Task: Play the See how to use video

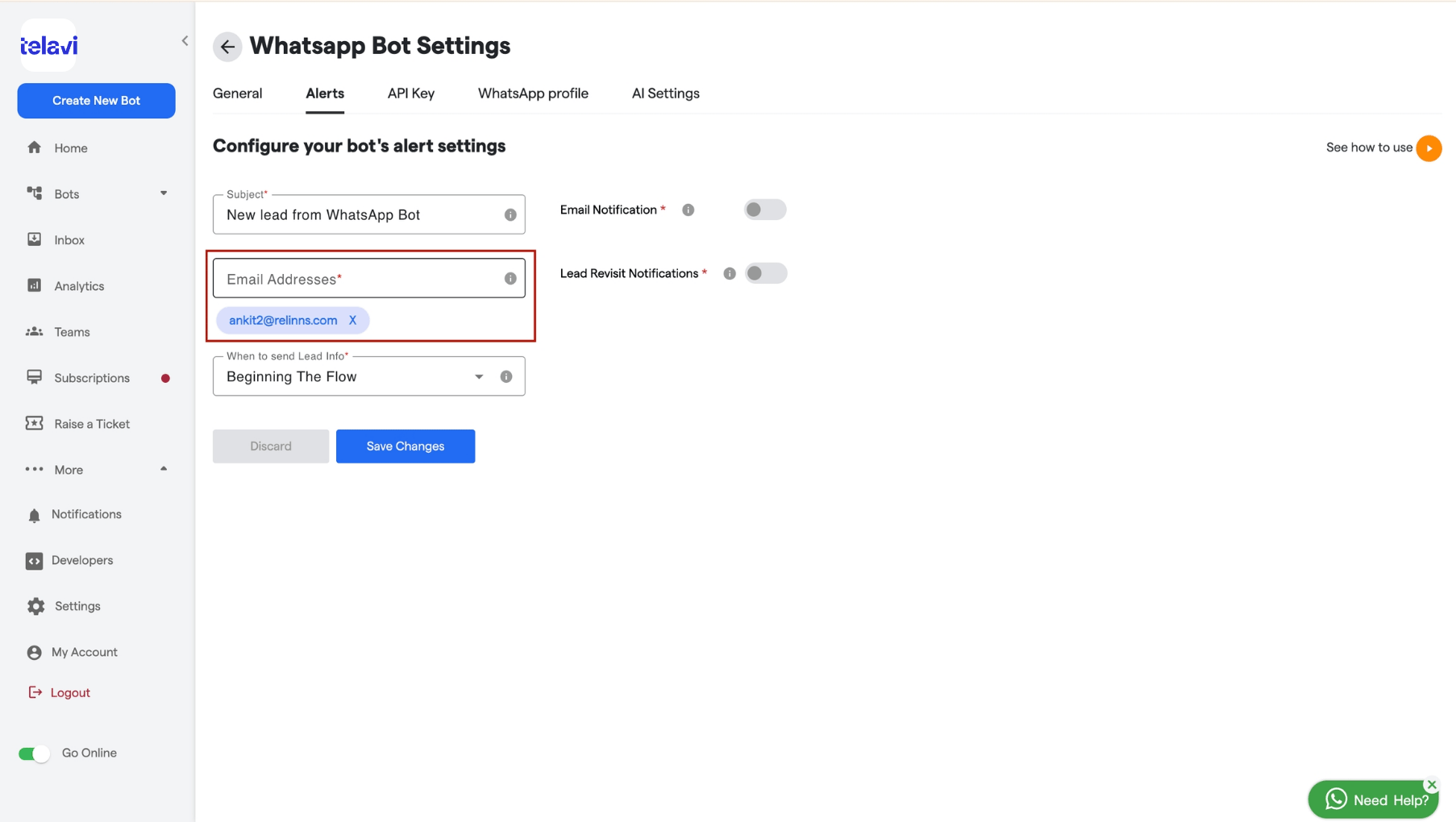Action: click(1429, 148)
